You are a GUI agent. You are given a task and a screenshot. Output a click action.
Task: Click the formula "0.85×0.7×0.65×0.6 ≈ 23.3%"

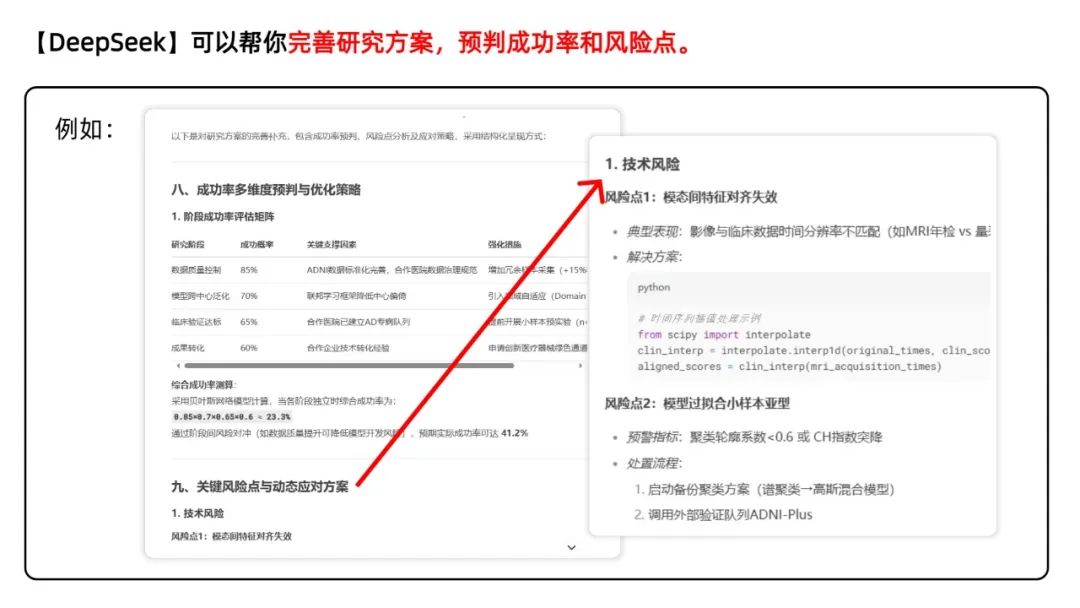coord(231,417)
